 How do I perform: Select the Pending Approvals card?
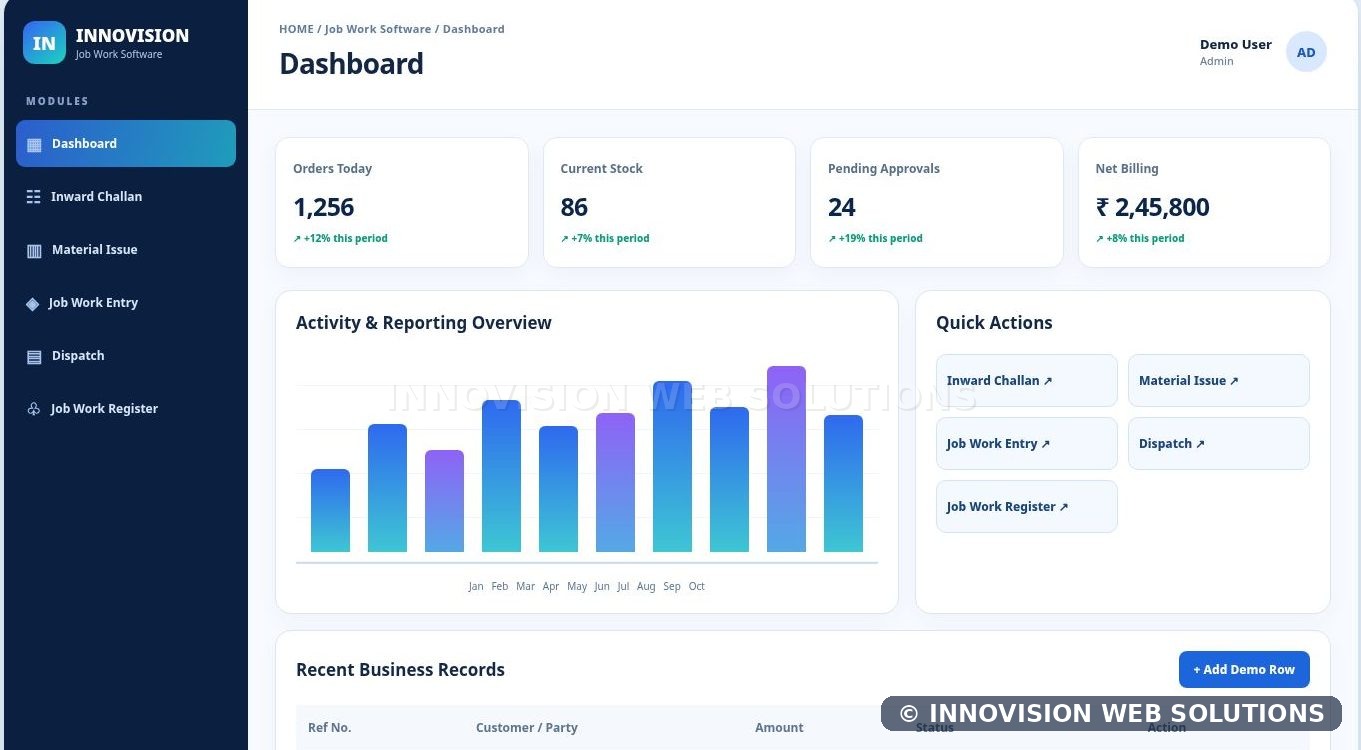click(937, 203)
